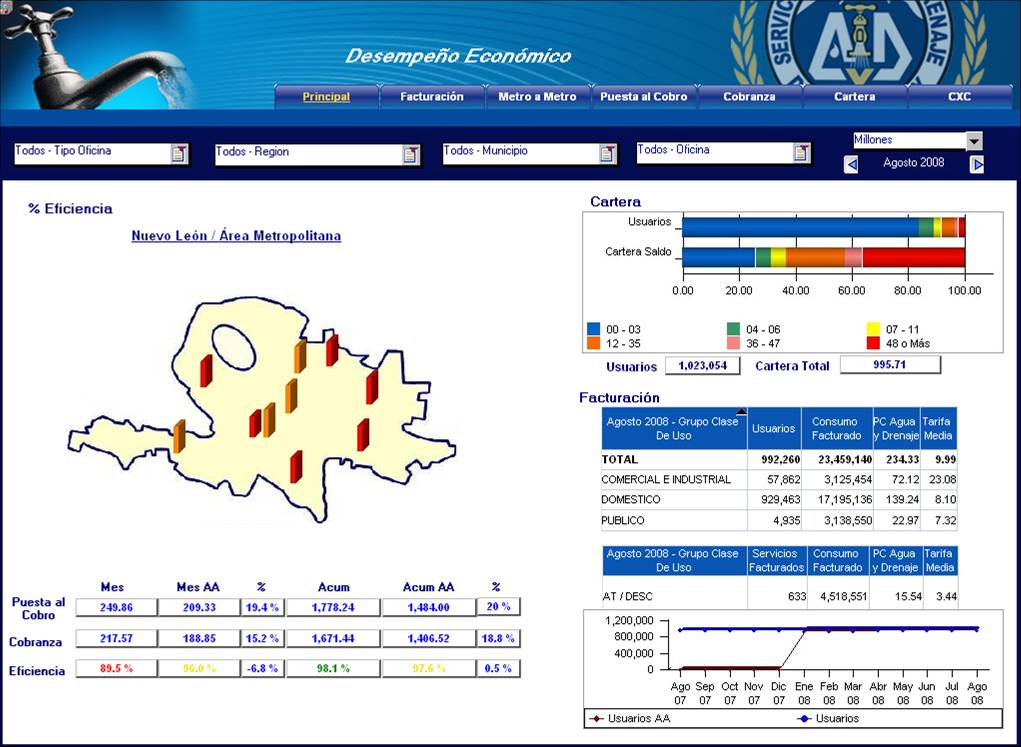
Task: Open the Region filter list icon
Action: [x=411, y=154]
